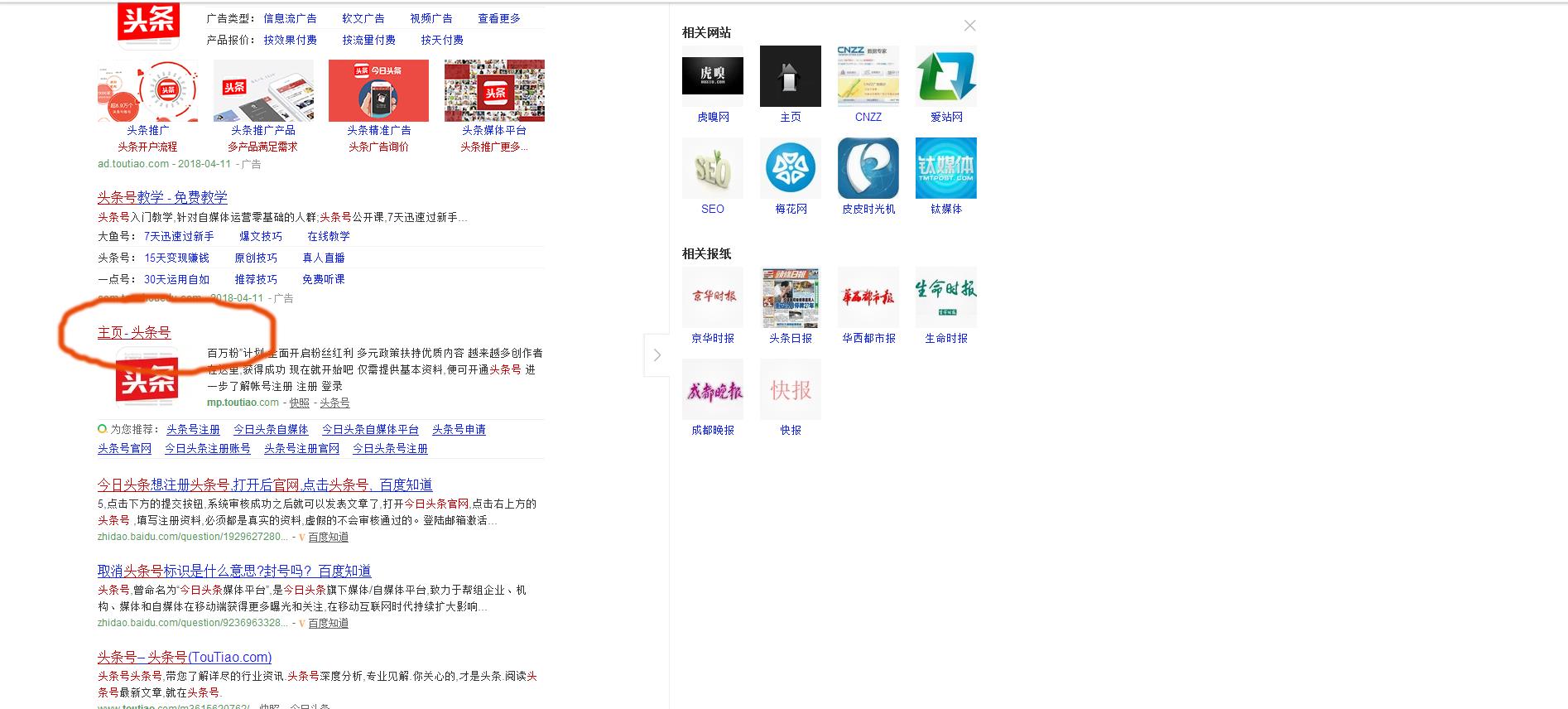Click the 头条日报 newspaper thumbnail
The height and width of the screenshot is (709, 1568).
790,297
